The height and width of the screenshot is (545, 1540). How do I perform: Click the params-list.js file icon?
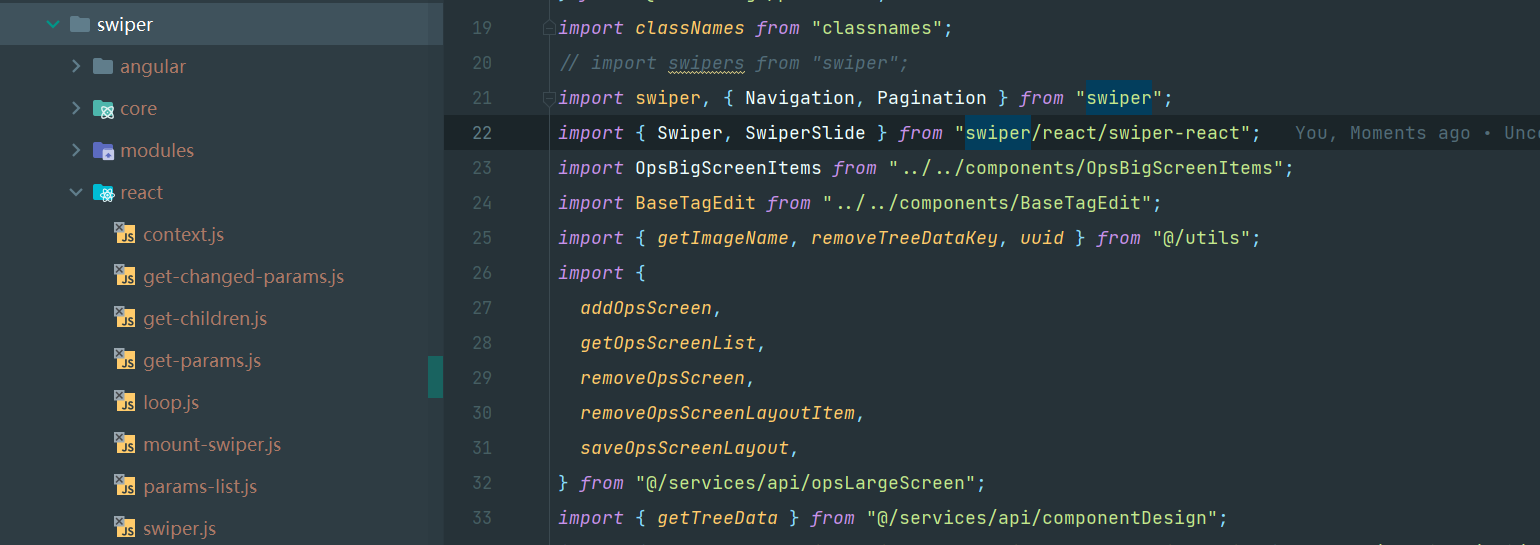(x=125, y=486)
